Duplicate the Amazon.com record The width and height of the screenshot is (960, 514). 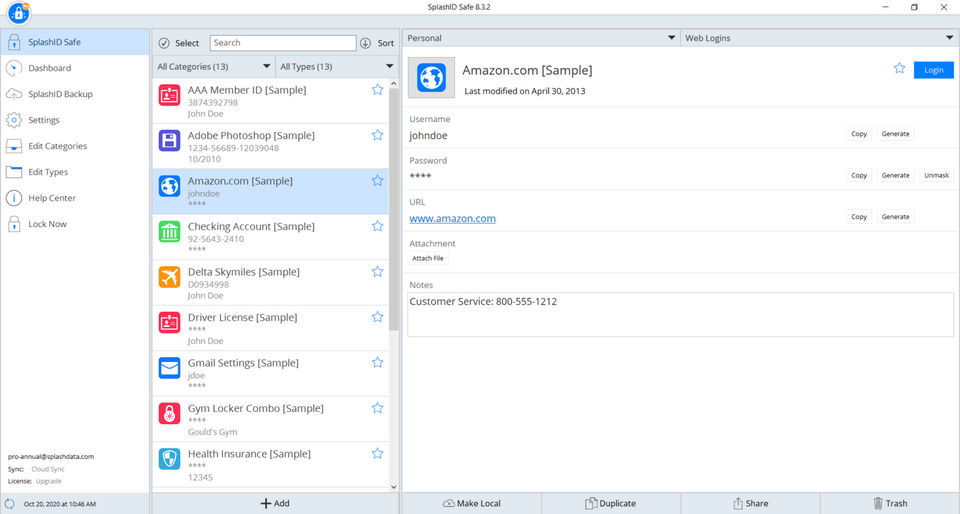tap(610, 503)
